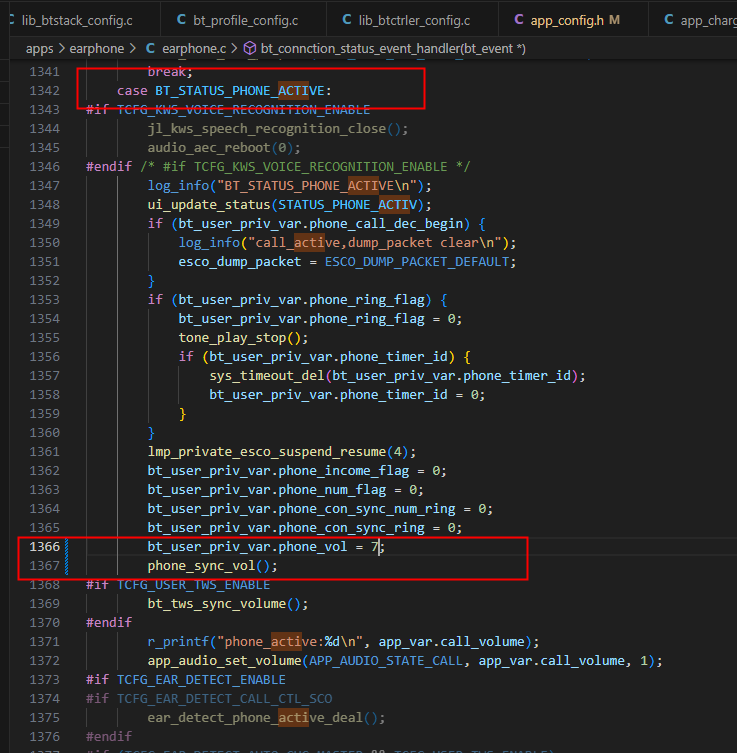This screenshot has height=753, width=737.
Task: Click the '#endif' on line 1370
Action: pos(109,623)
